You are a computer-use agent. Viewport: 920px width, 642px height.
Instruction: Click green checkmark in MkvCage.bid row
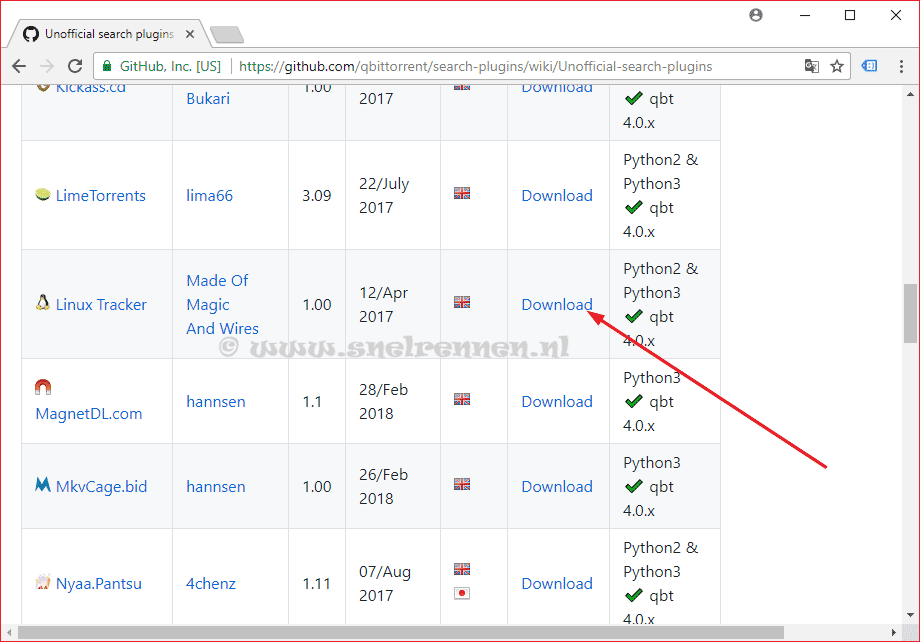634,486
